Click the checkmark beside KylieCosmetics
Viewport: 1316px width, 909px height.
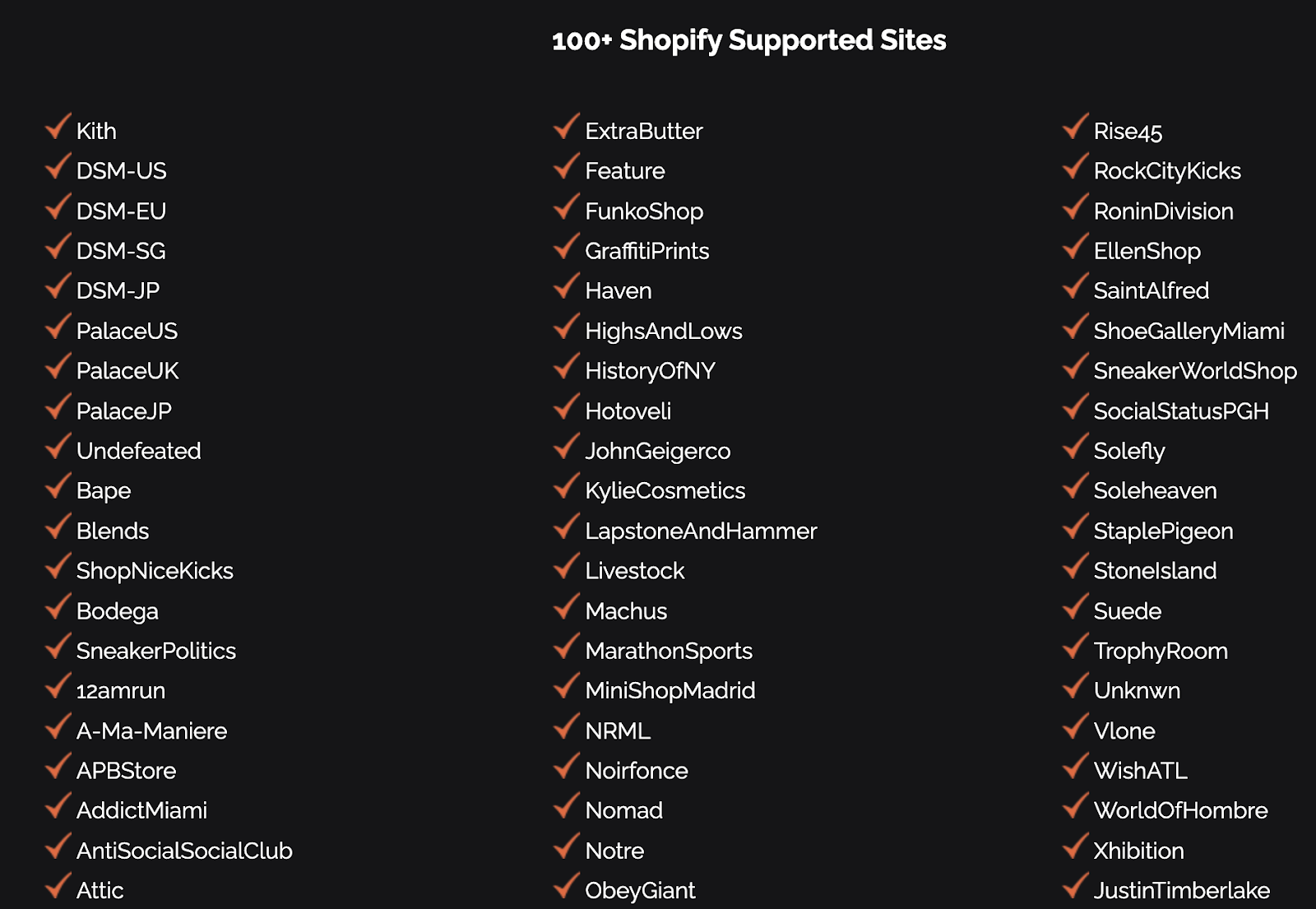coord(567,486)
